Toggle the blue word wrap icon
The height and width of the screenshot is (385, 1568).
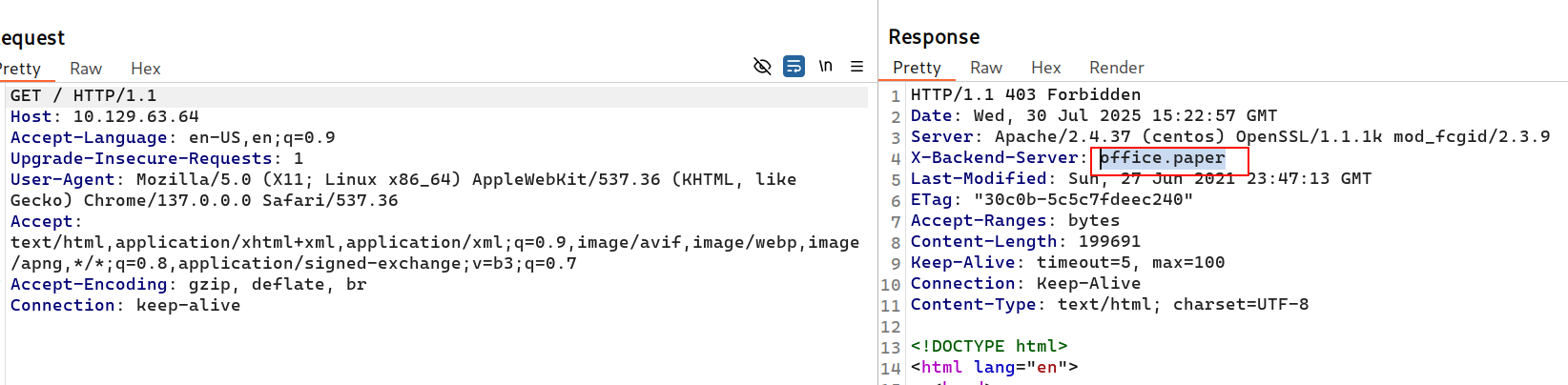coord(794,67)
